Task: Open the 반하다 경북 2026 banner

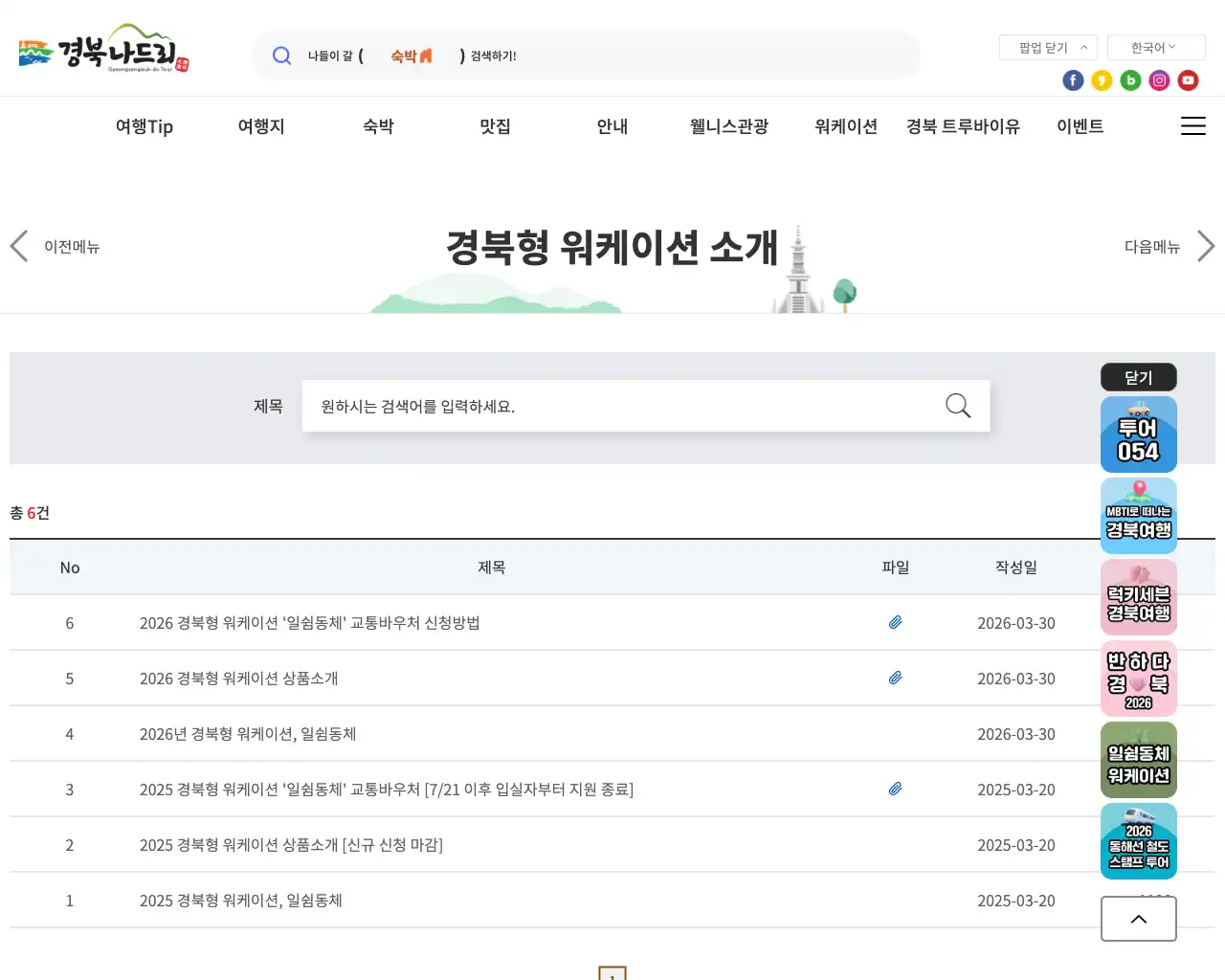Action: coord(1139,679)
